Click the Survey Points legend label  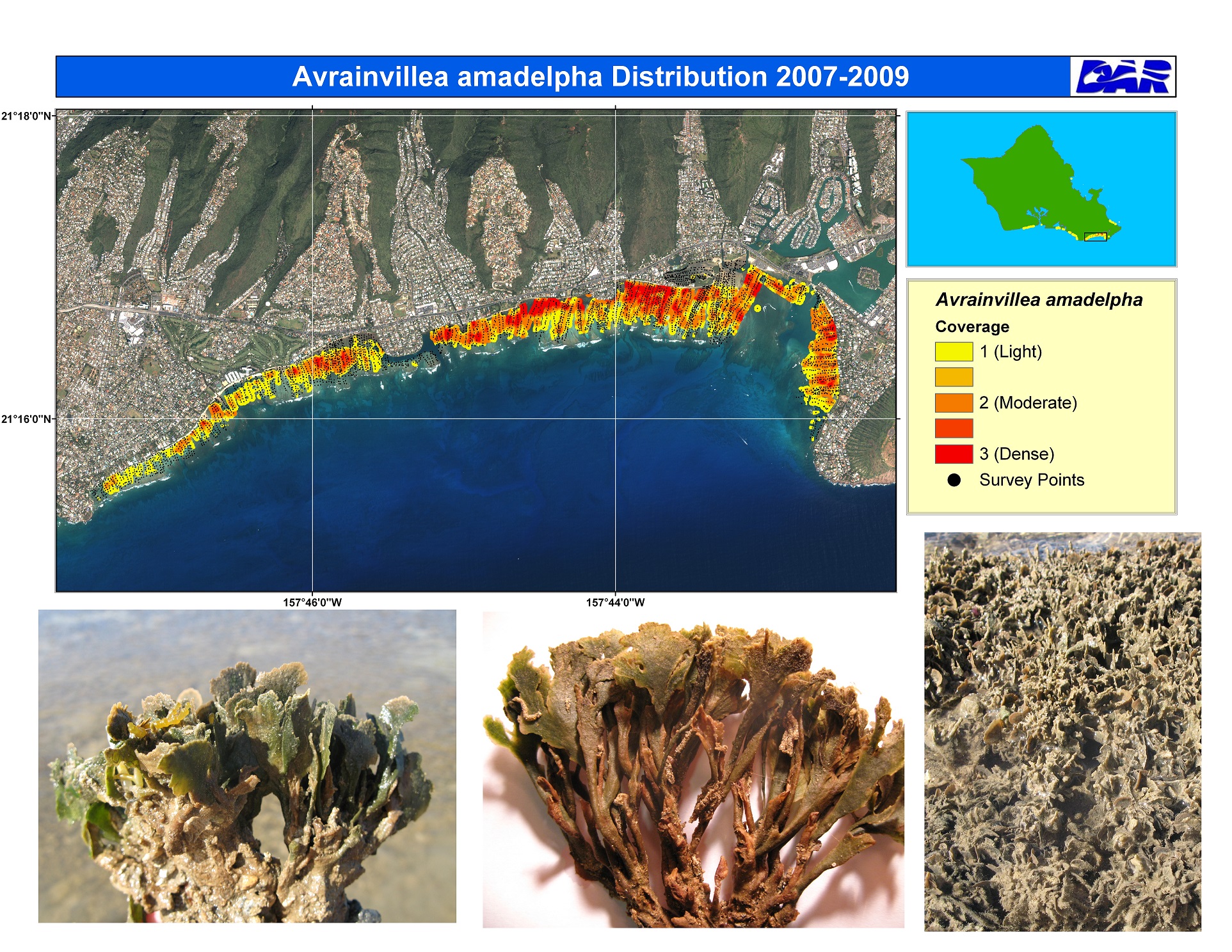[1031, 480]
